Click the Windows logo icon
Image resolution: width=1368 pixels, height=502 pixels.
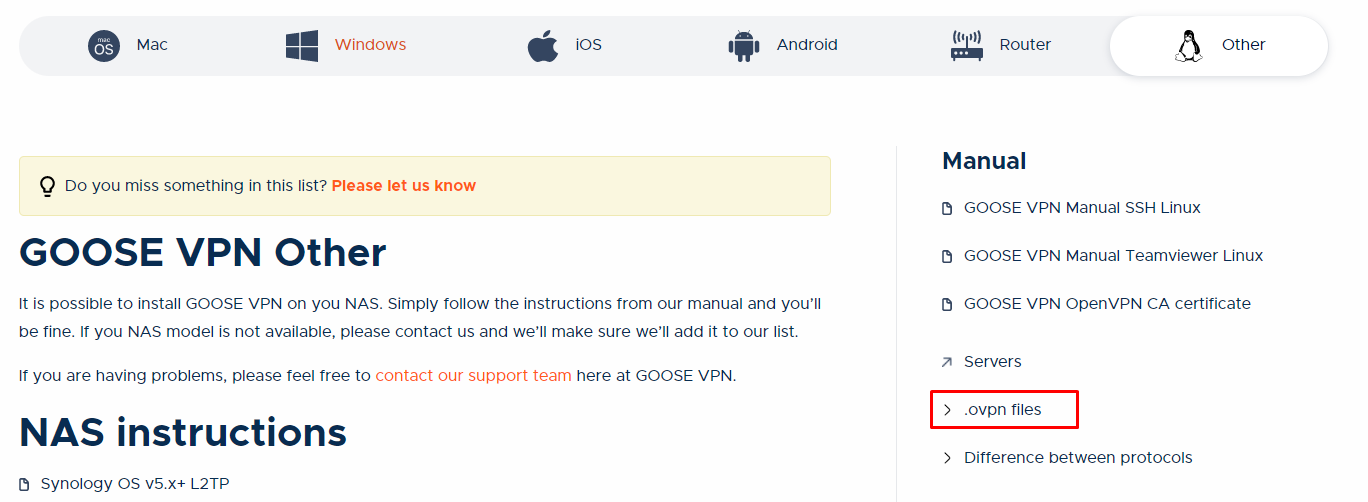click(302, 46)
